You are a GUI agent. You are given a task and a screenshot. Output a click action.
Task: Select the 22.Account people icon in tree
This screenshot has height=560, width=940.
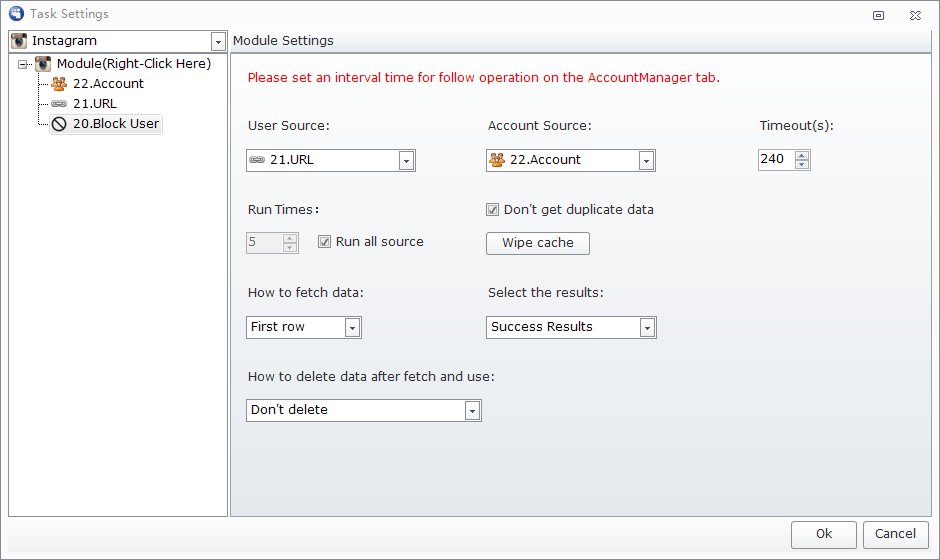pos(59,83)
